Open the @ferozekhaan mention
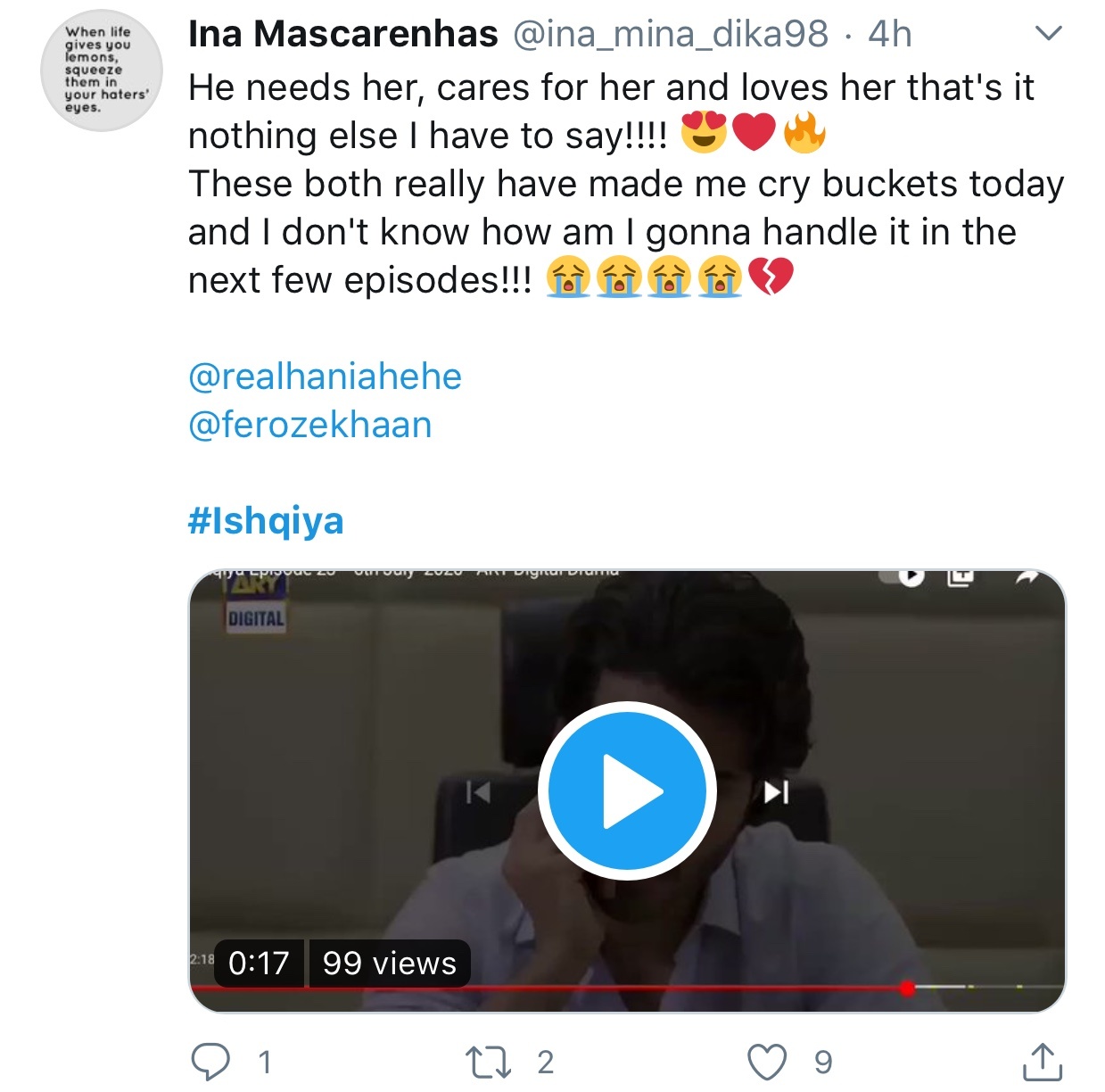Viewport: 1105px width, 1092px height. pos(310,425)
